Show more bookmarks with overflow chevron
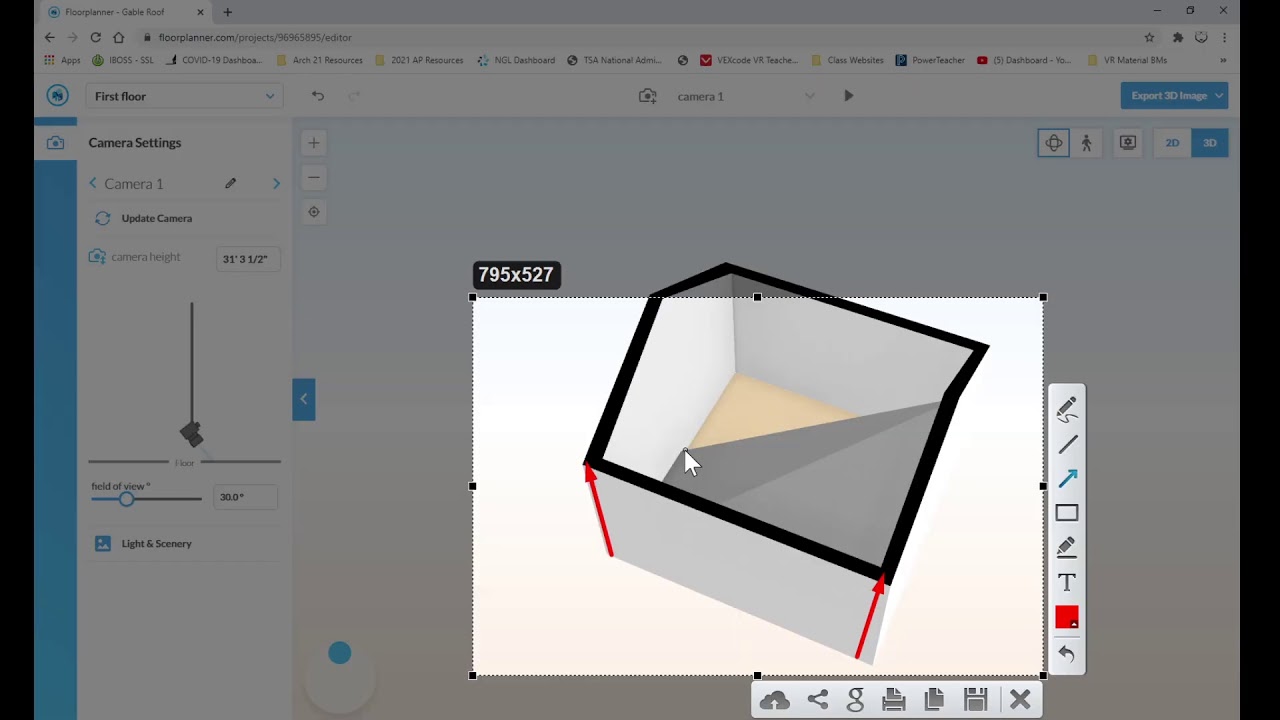Screen dimensions: 1280x720 [x=1222, y=60]
